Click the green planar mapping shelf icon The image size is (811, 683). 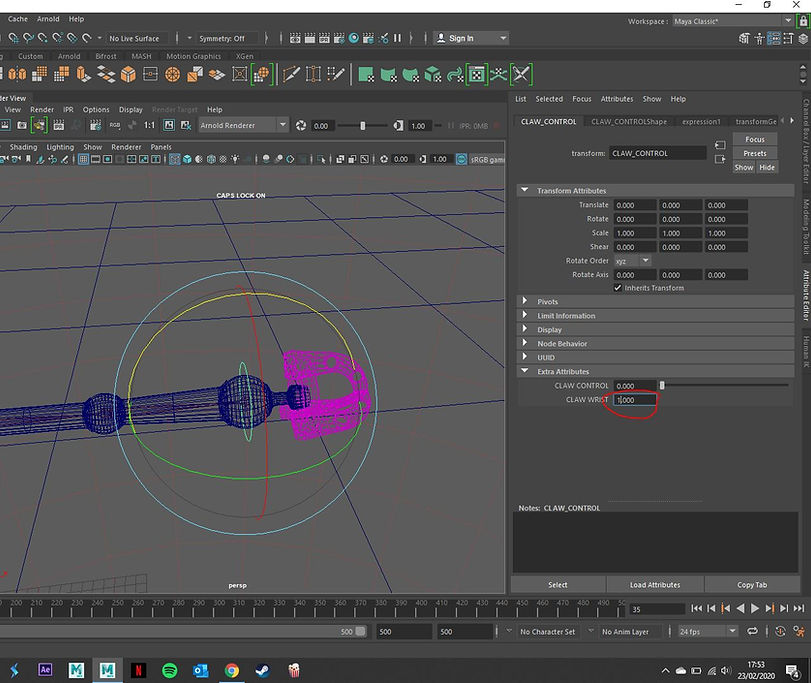[366, 74]
